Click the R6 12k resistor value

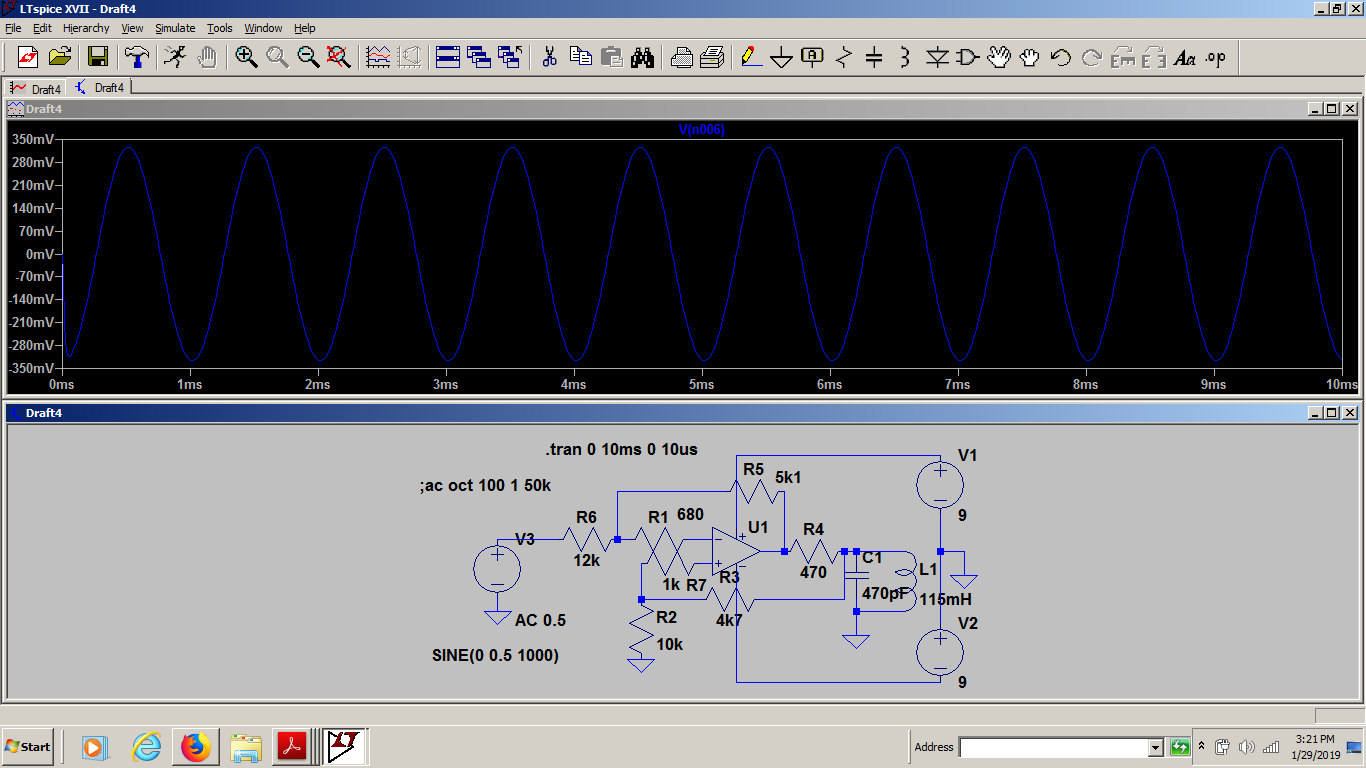click(x=587, y=560)
